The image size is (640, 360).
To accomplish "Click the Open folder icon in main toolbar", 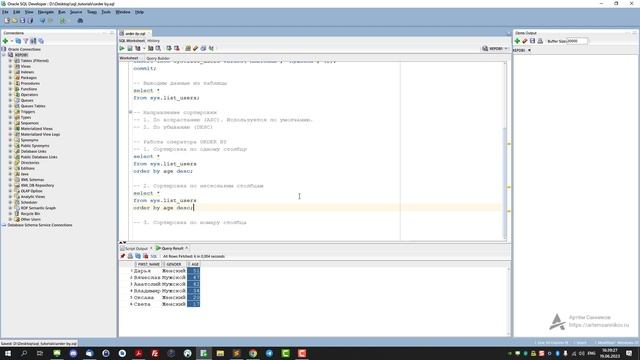I will [x=14, y=20].
